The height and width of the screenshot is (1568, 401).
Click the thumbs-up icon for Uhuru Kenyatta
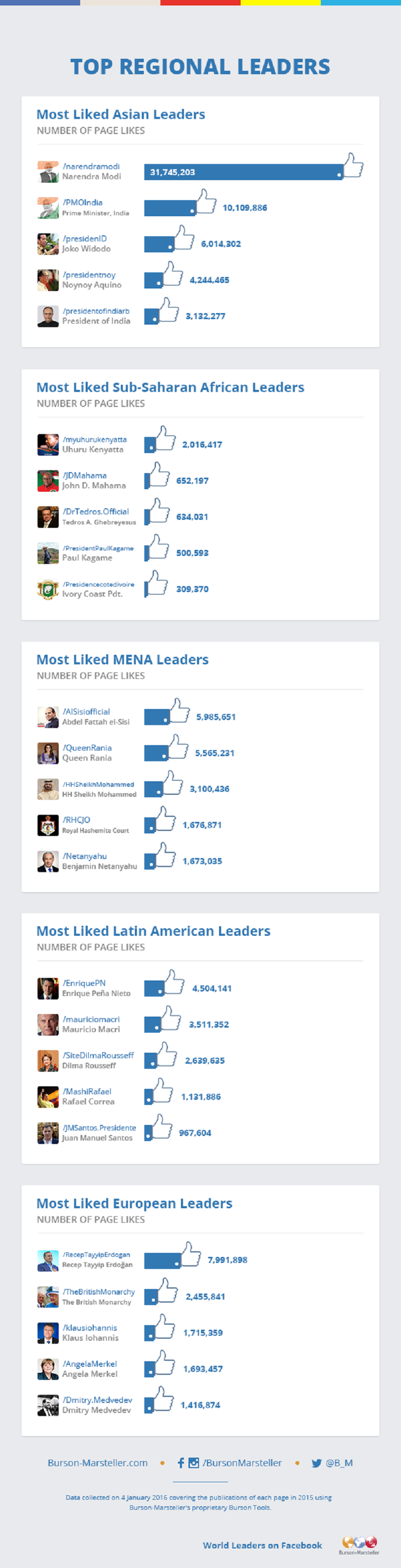click(x=164, y=438)
